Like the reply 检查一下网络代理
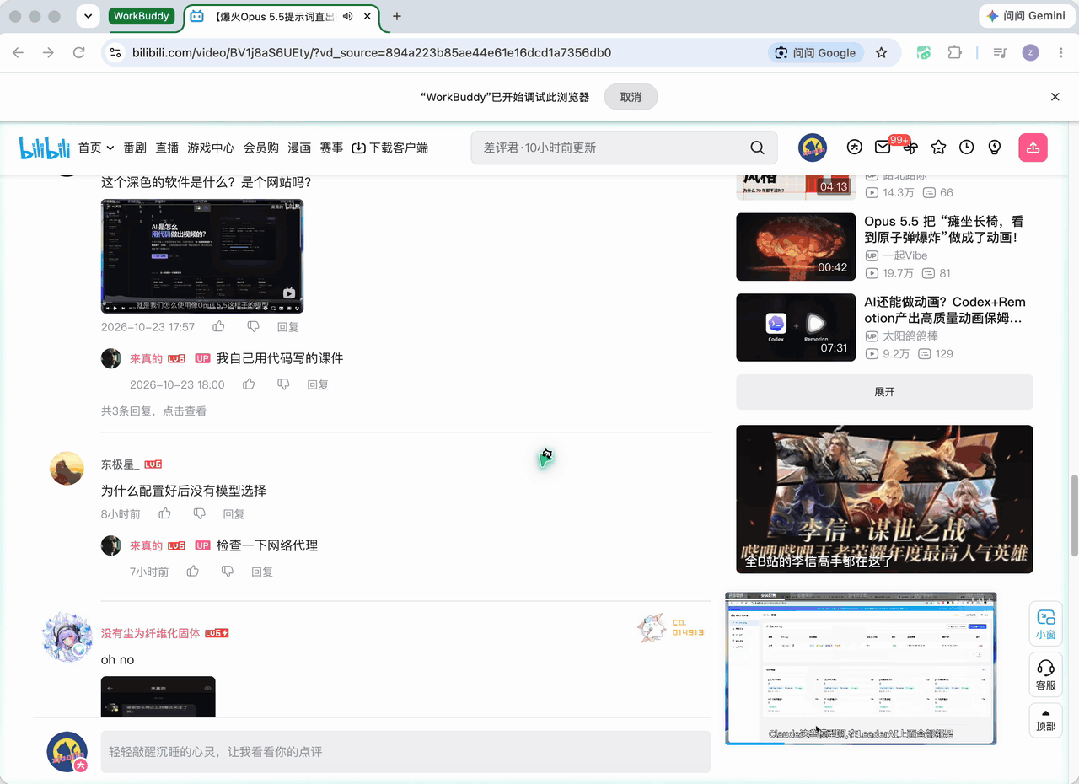The width and height of the screenshot is (1079, 784). pyautogui.click(x=193, y=571)
